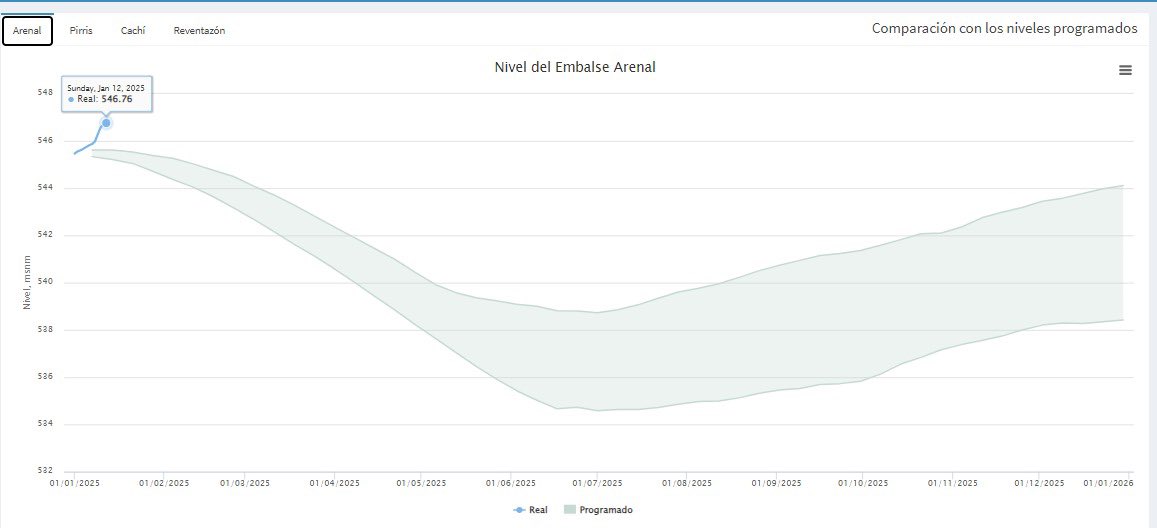Click the heading Comparación con los niveles programados
Viewport: 1157px width, 528px height.
click(x=1004, y=29)
